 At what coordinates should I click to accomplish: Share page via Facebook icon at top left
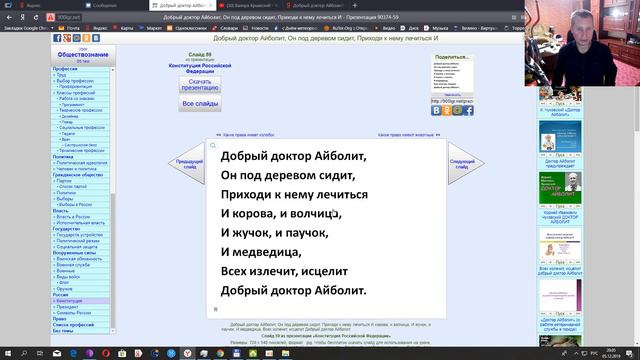(x=57, y=38)
